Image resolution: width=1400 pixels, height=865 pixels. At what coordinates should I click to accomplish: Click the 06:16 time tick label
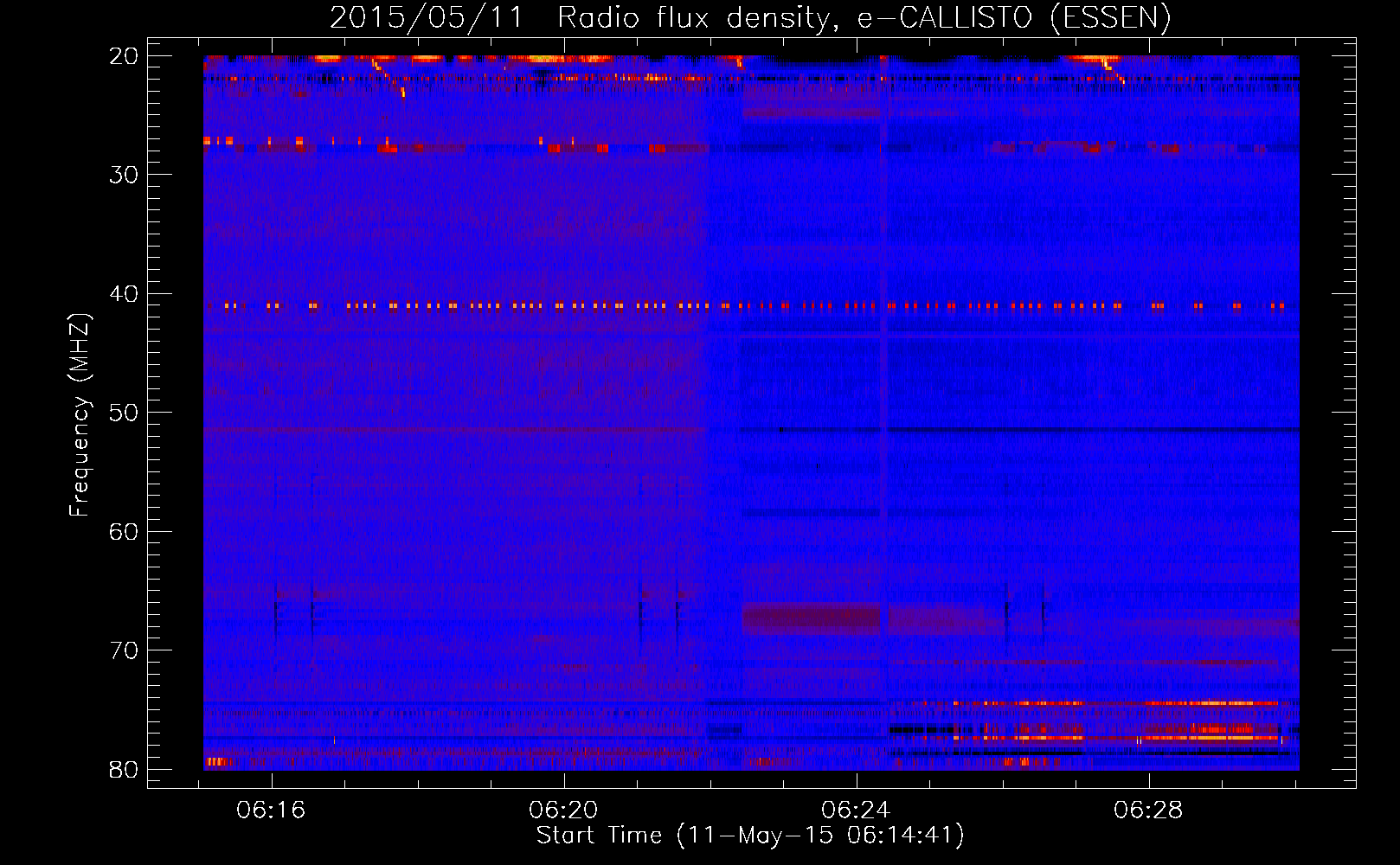pos(272,811)
